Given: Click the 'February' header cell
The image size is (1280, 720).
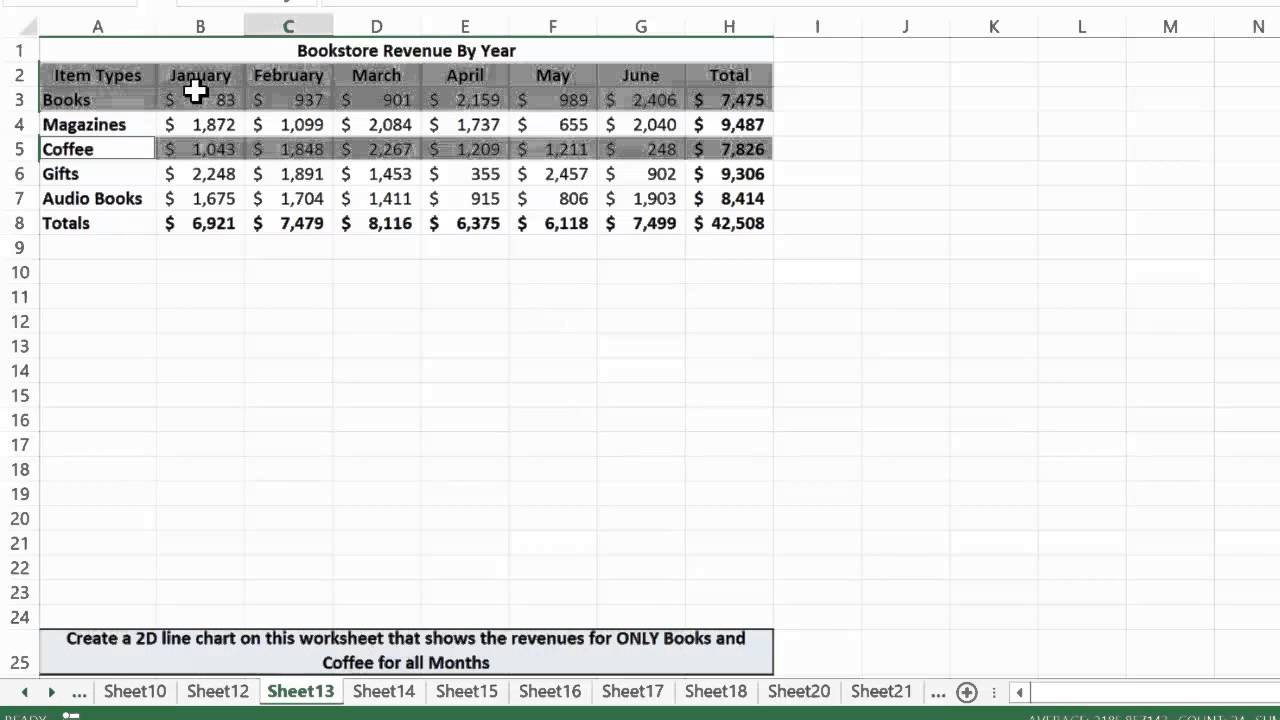Looking at the screenshot, I should 288,75.
